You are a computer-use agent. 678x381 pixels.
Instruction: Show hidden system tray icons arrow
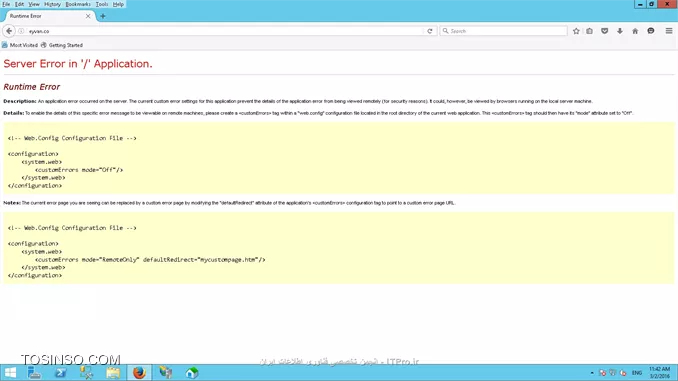pos(592,373)
